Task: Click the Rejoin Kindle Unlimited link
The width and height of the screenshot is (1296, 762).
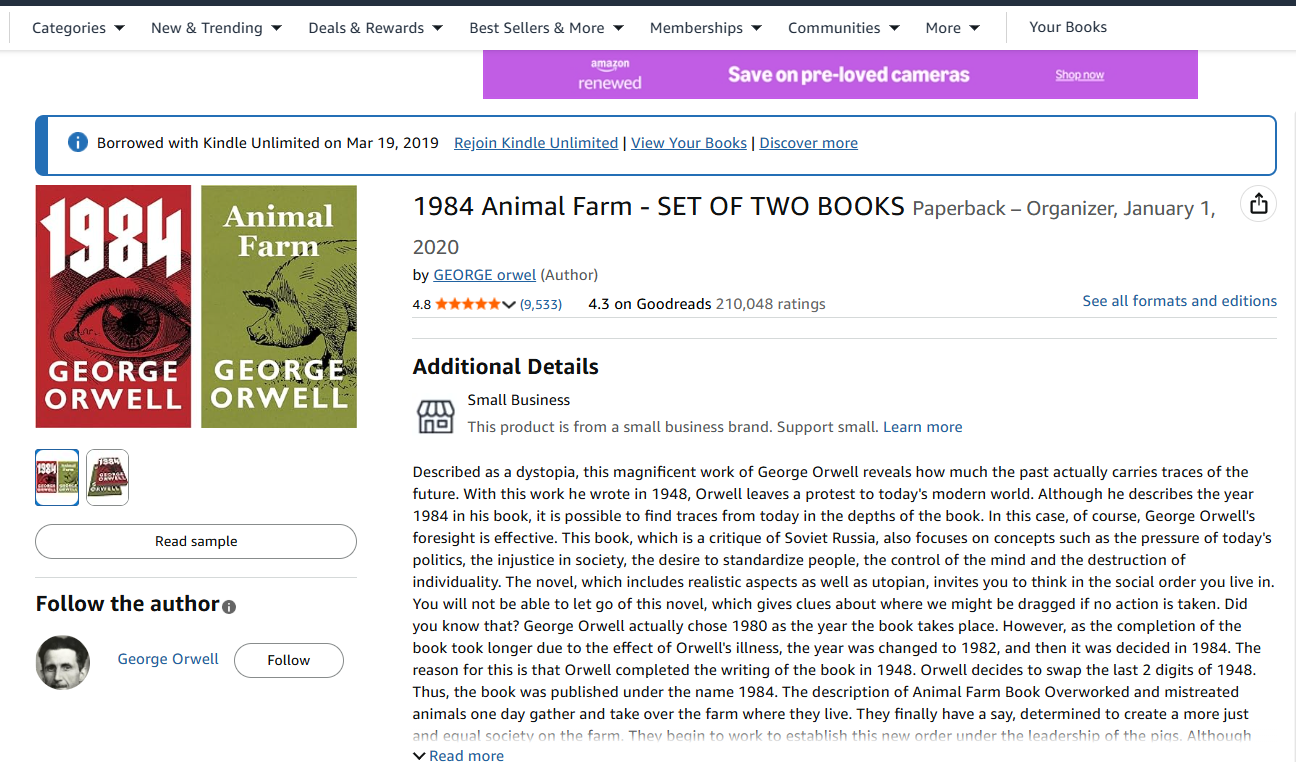Action: [x=536, y=143]
